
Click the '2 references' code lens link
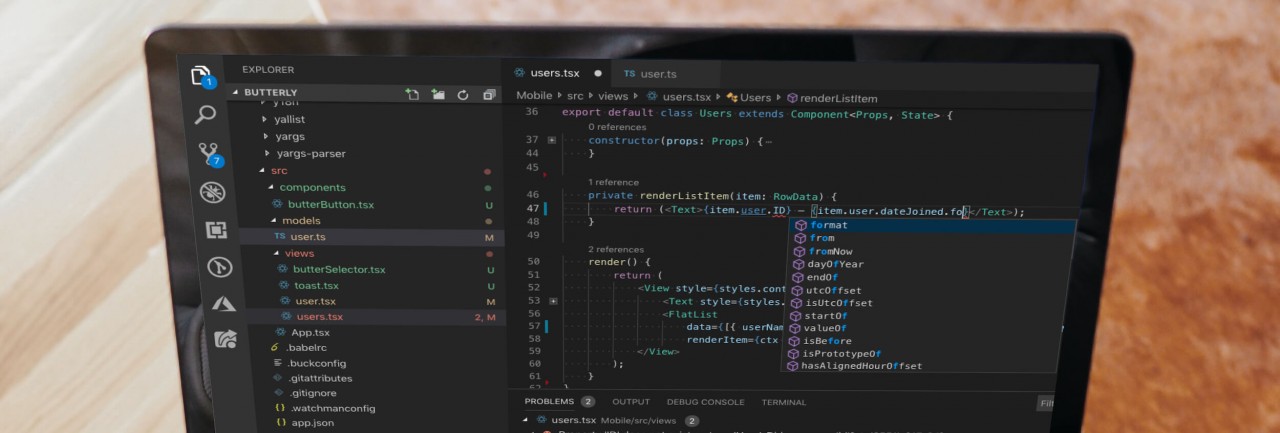[616, 249]
